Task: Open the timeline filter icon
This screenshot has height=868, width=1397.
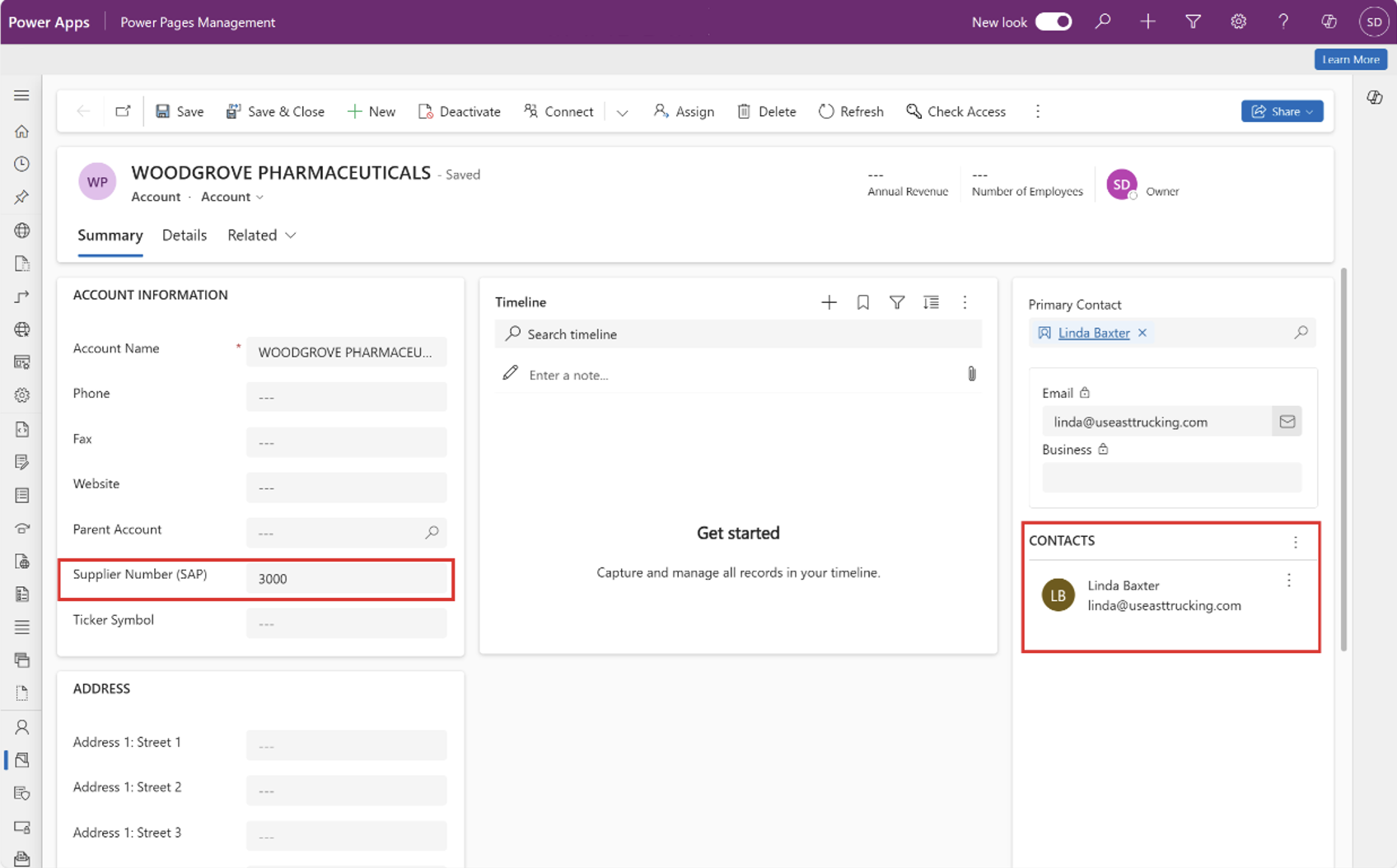Action: 897,303
